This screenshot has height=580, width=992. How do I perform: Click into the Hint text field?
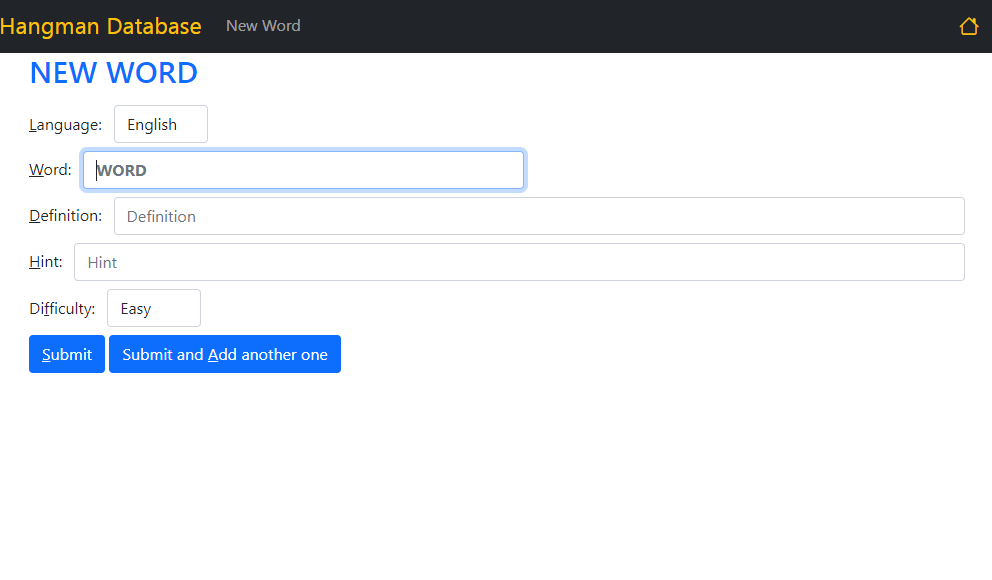(519, 262)
